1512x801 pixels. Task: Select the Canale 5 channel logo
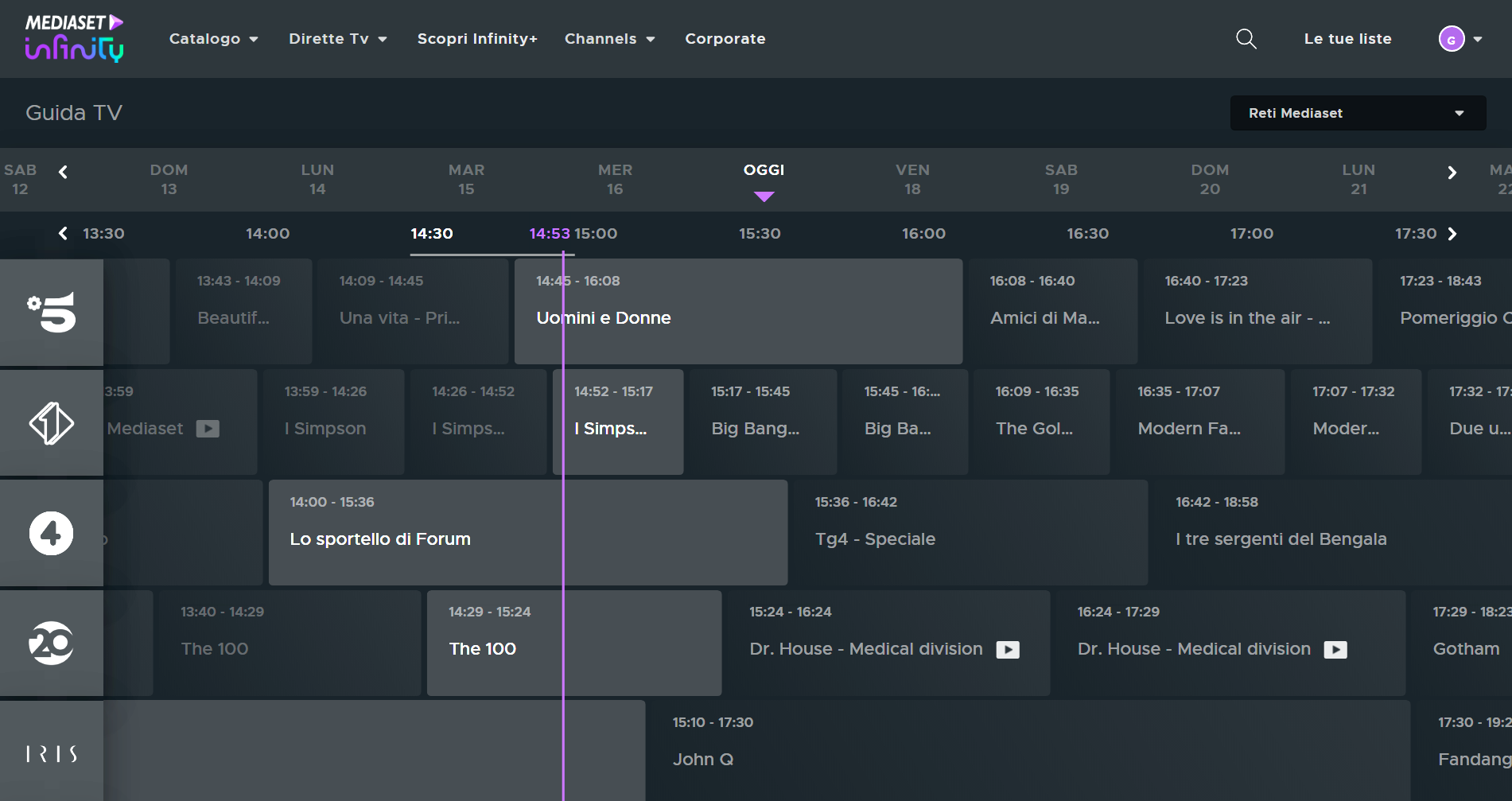(51, 311)
